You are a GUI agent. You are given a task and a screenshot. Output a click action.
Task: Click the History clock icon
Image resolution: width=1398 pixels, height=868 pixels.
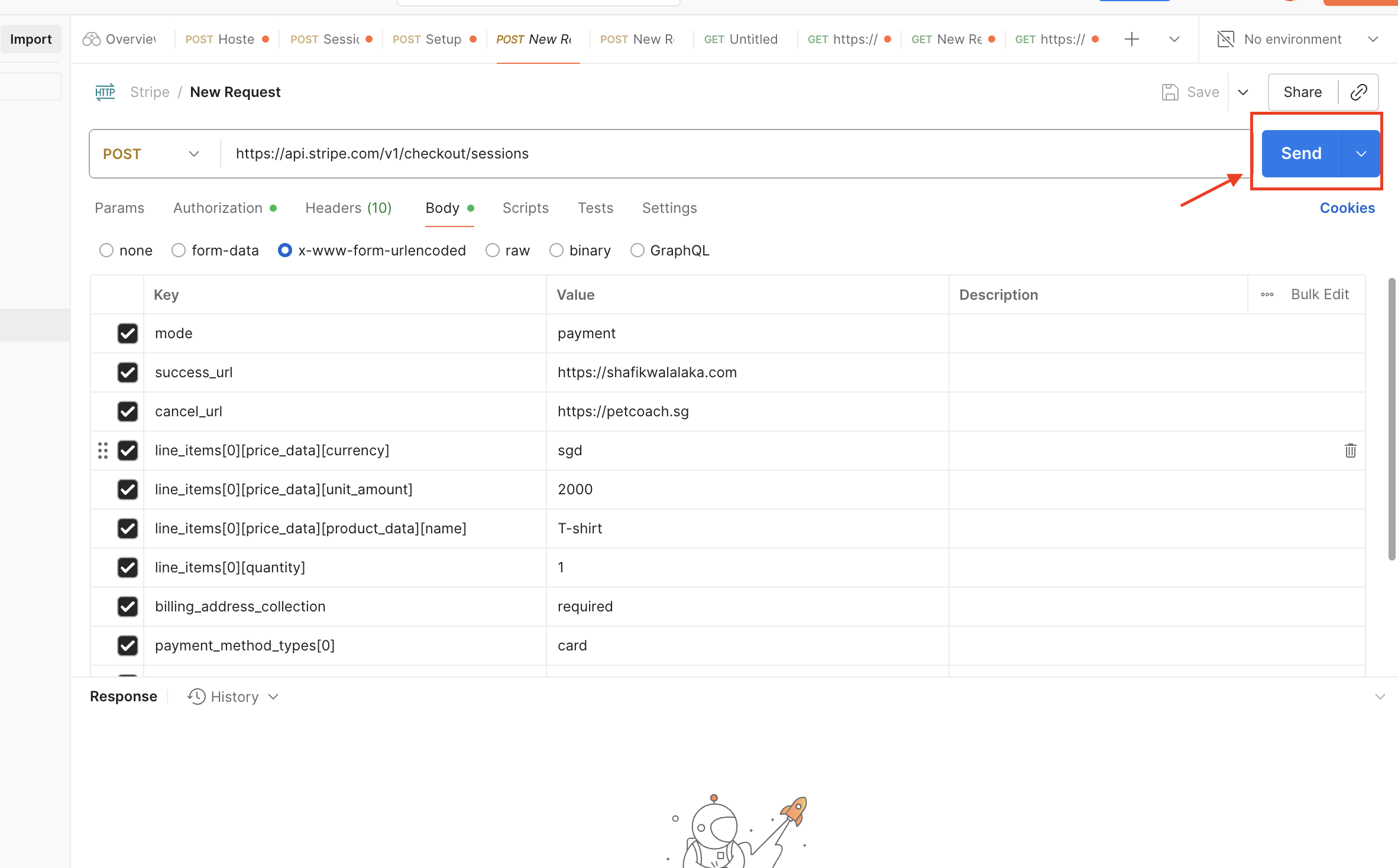(196, 697)
